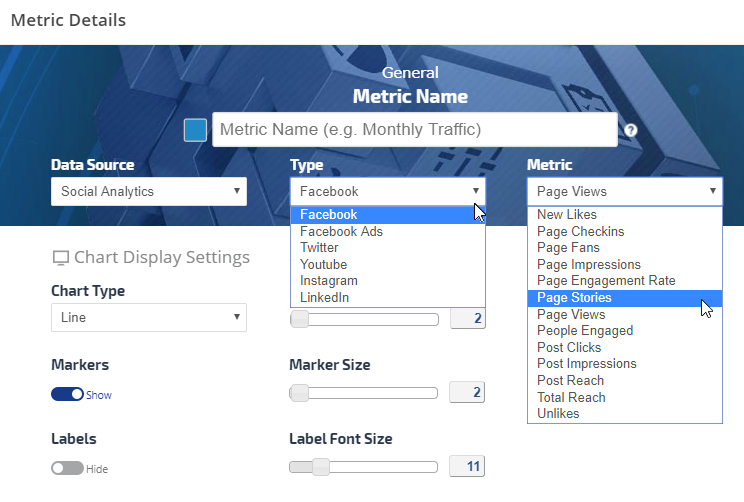Click the Metric Name text field
Viewport: 744px width, 502px height.
point(414,130)
